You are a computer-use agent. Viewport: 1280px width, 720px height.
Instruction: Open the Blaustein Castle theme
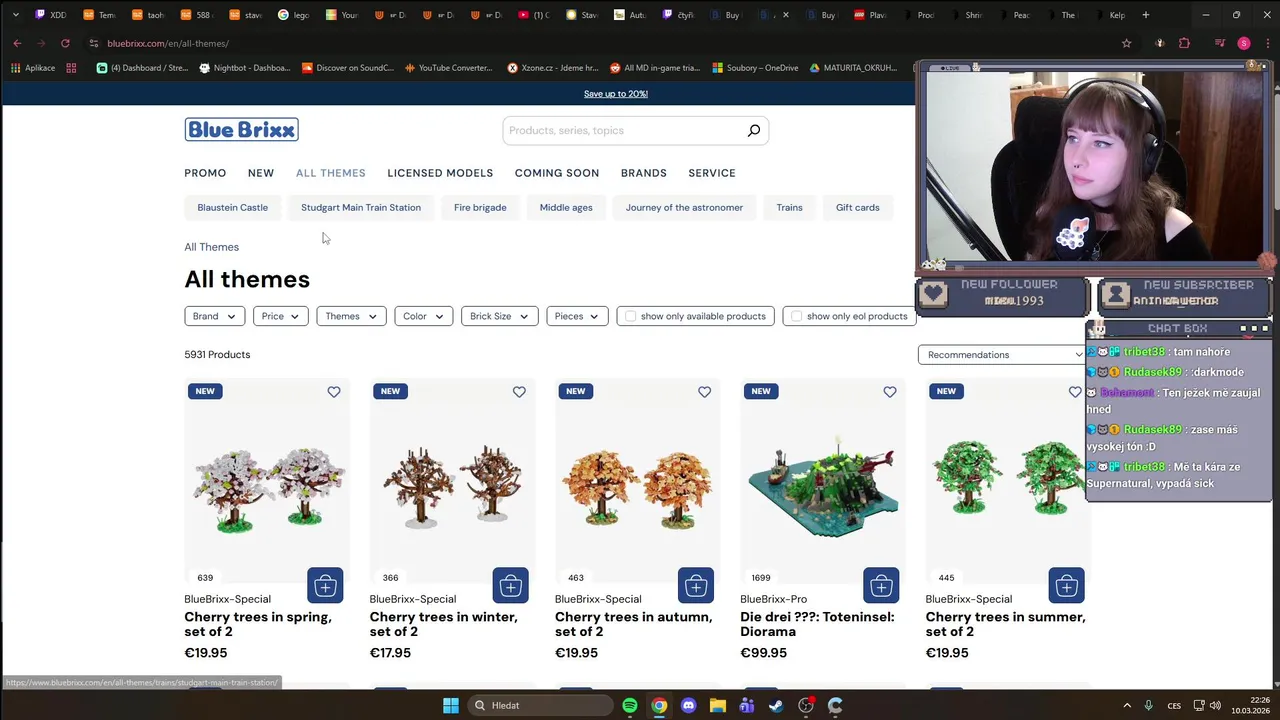pyautogui.click(x=232, y=207)
